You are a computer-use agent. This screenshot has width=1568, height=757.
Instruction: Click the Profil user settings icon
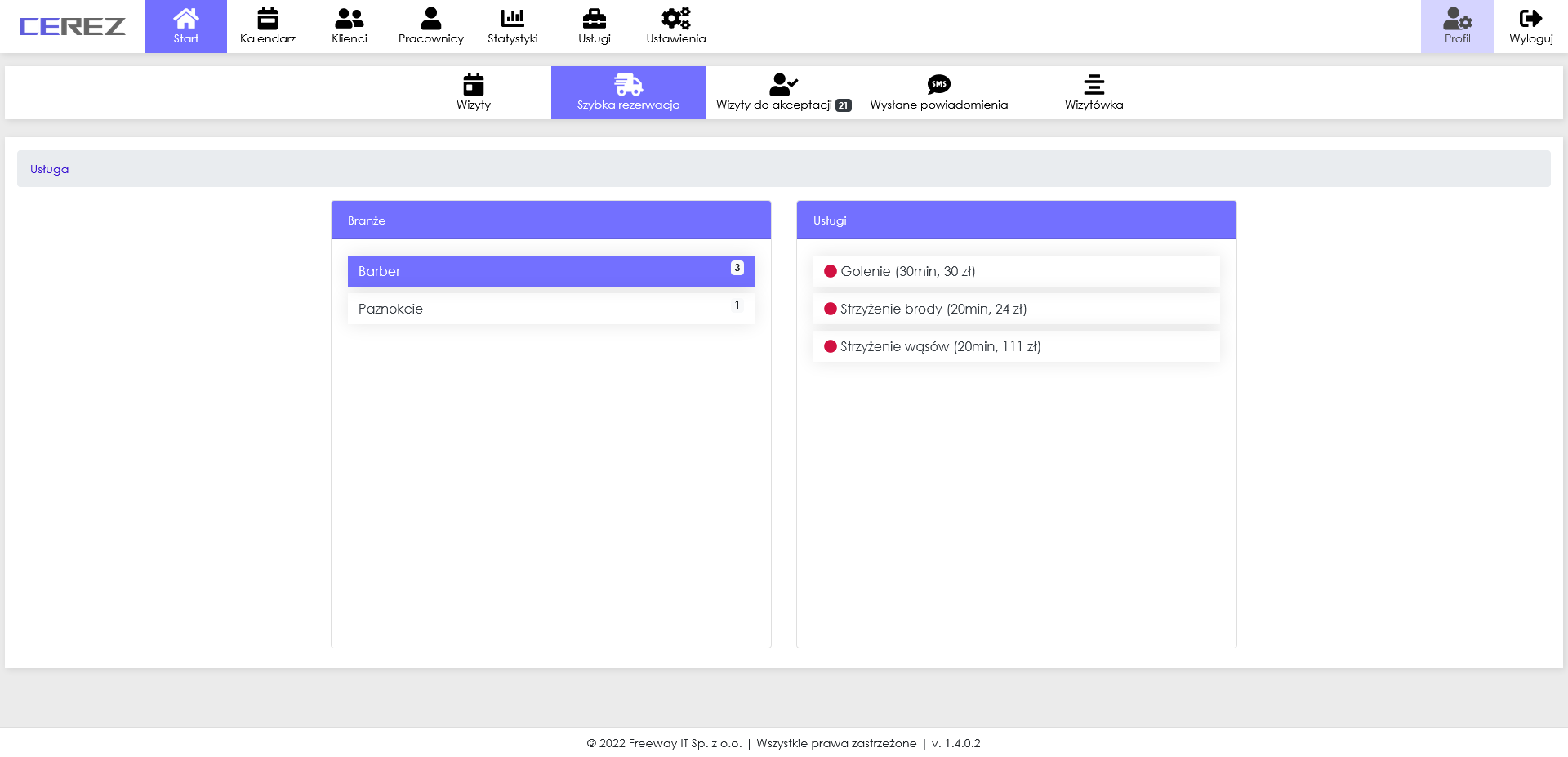click(x=1457, y=18)
